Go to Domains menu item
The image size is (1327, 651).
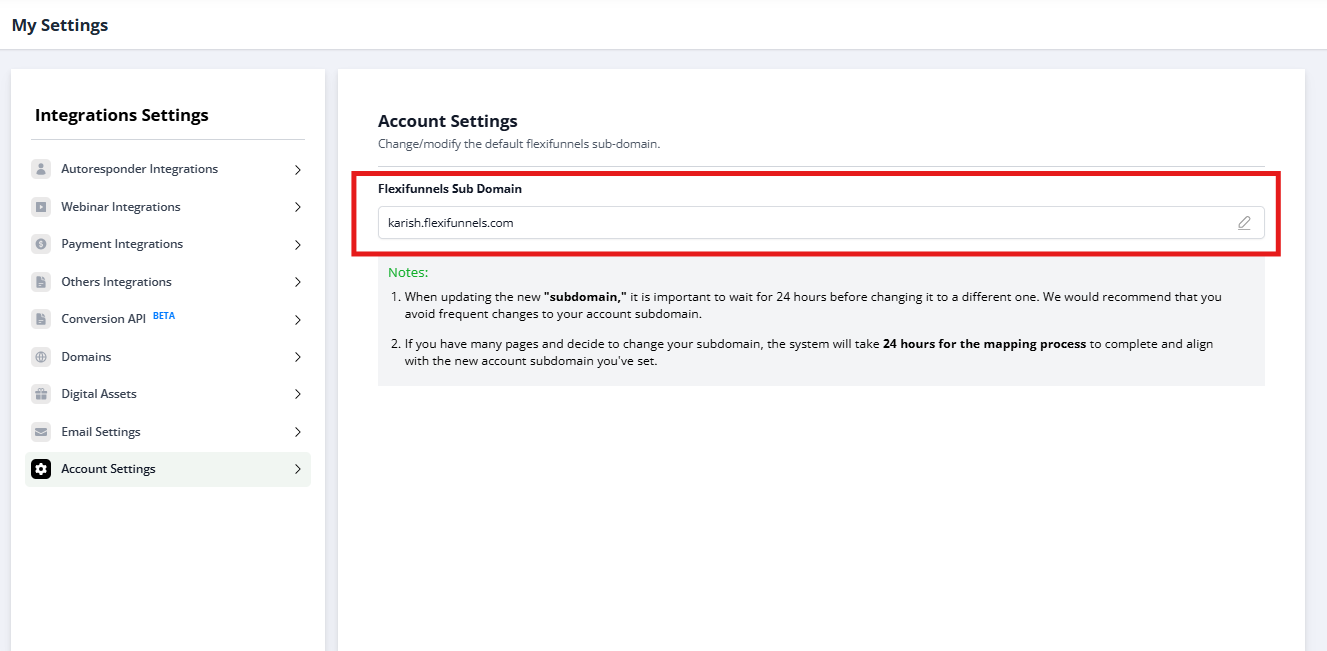pyautogui.click(x=168, y=357)
